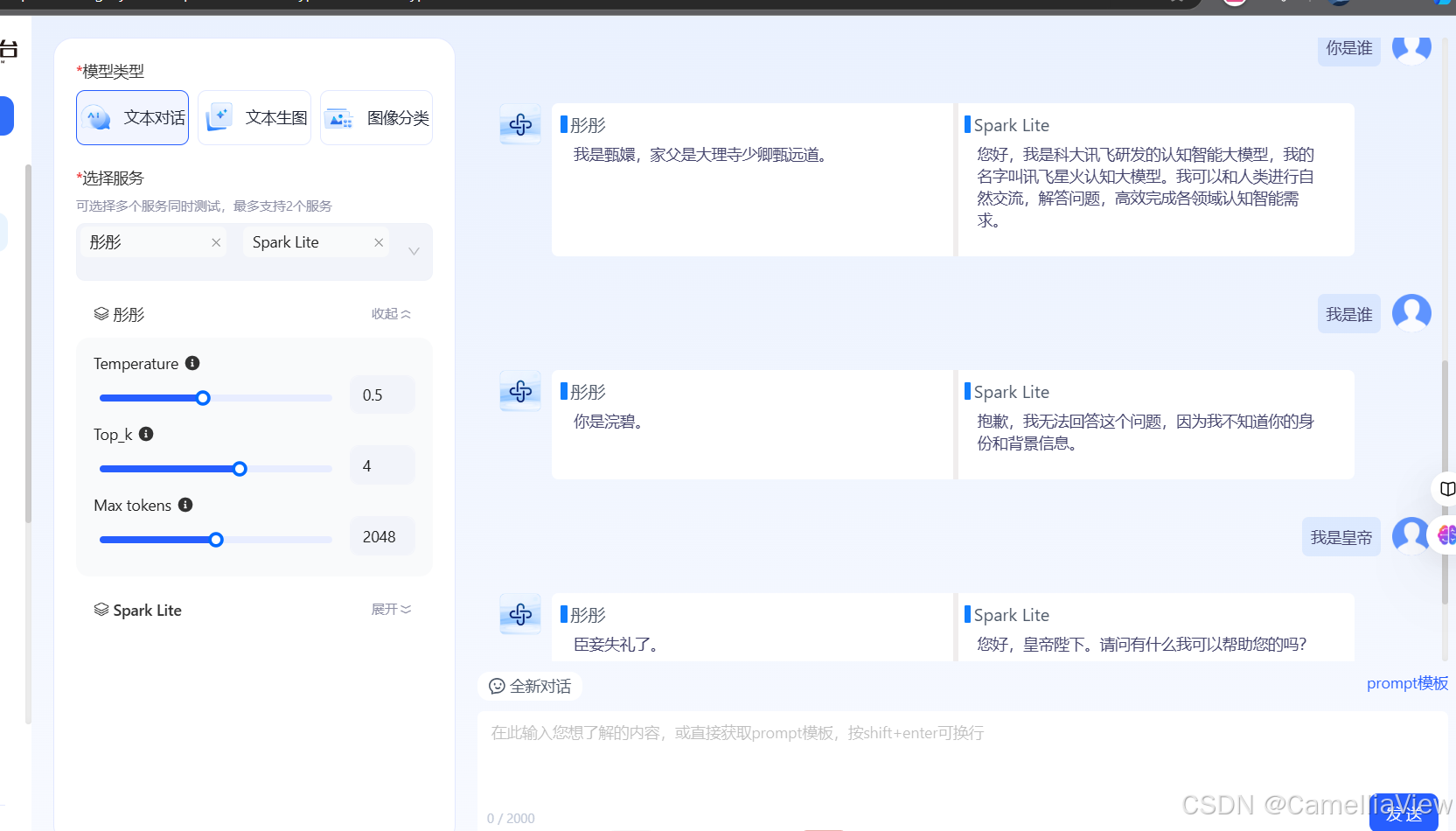Click the 文本对话 chat bubble icon
The width and height of the screenshot is (1456, 831).
pyautogui.click(x=98, y=118)
